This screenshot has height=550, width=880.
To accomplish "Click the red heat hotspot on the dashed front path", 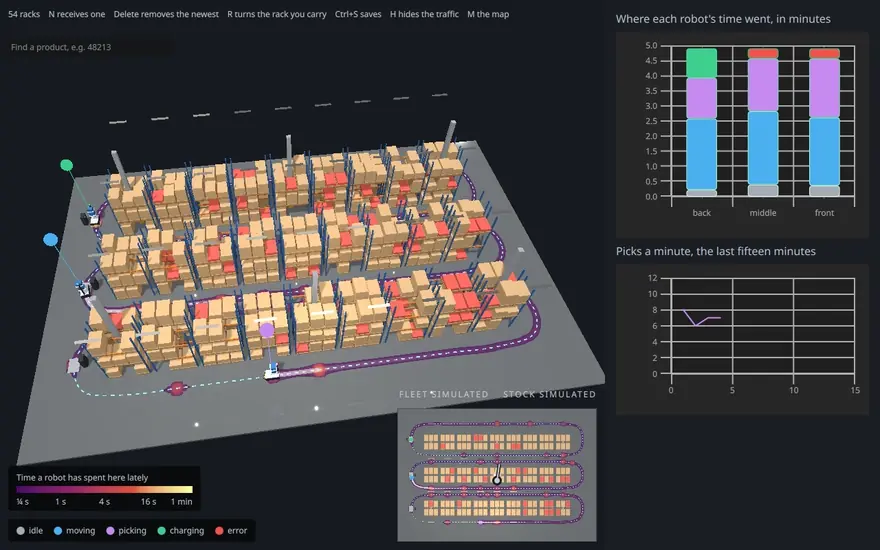I will click(x=177, y=388).
